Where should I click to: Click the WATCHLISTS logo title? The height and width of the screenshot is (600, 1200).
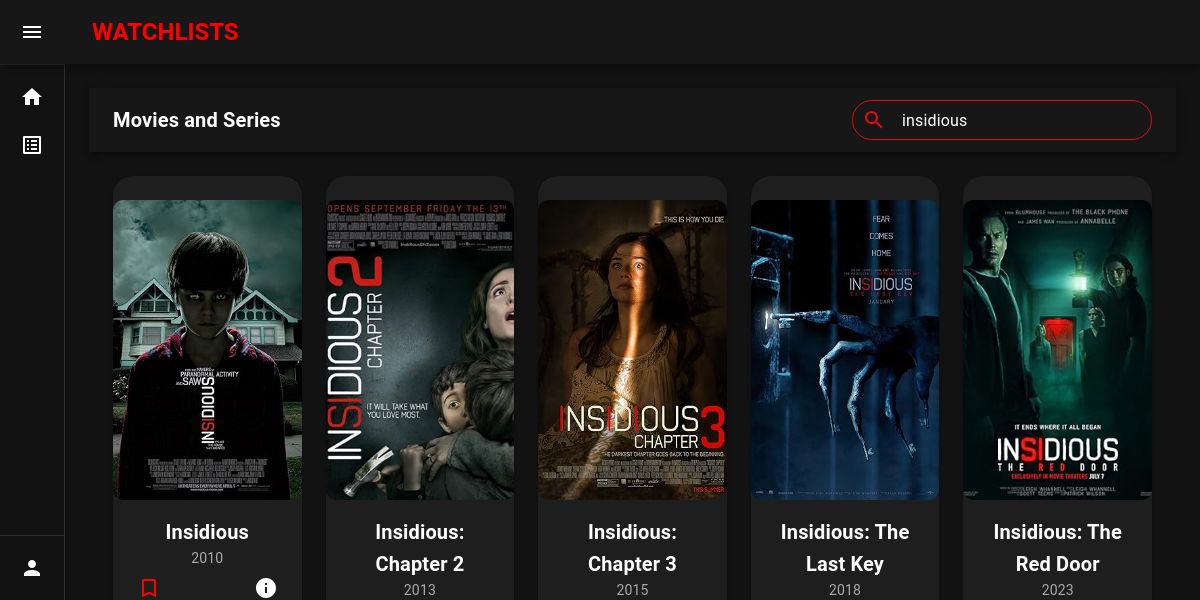click(x=165, y=32)
